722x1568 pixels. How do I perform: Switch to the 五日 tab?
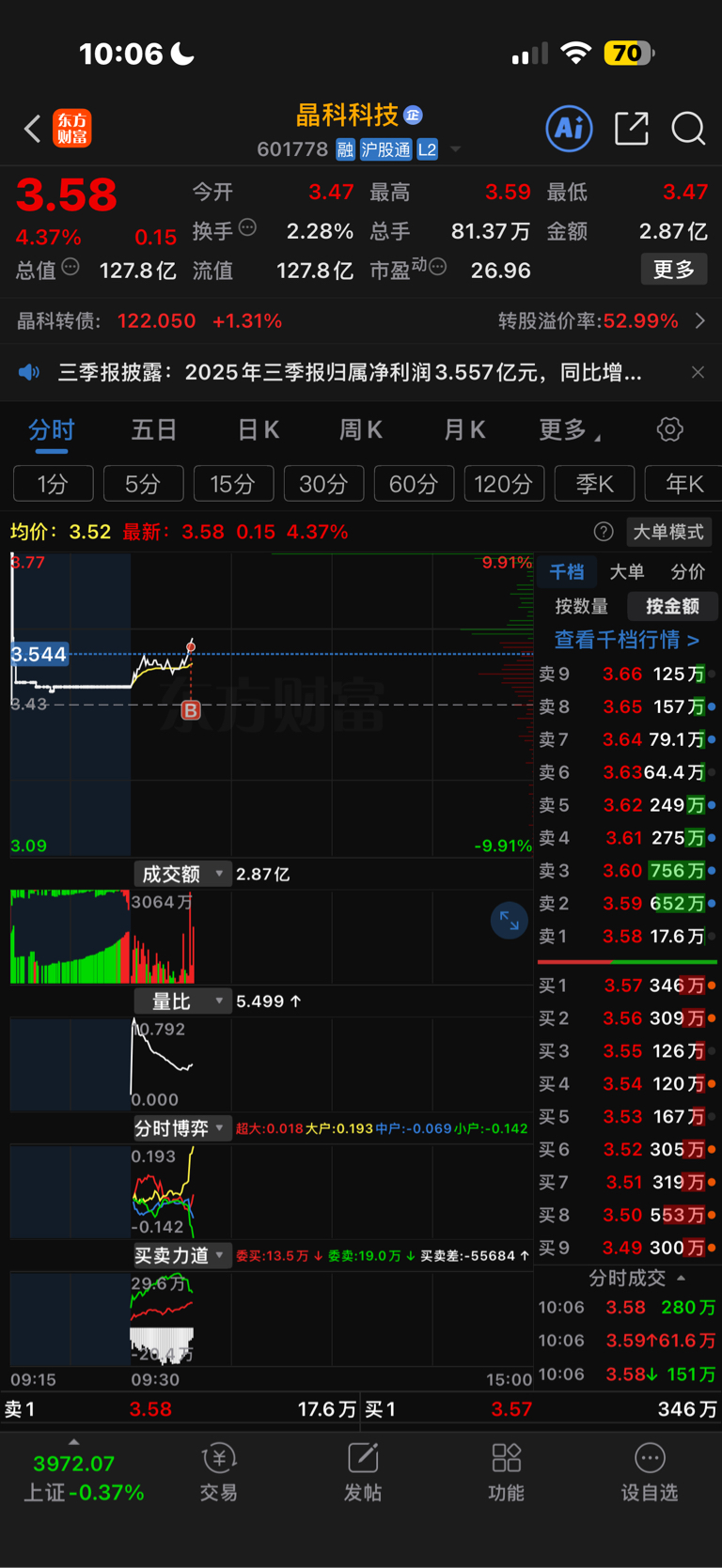point(154,430)
